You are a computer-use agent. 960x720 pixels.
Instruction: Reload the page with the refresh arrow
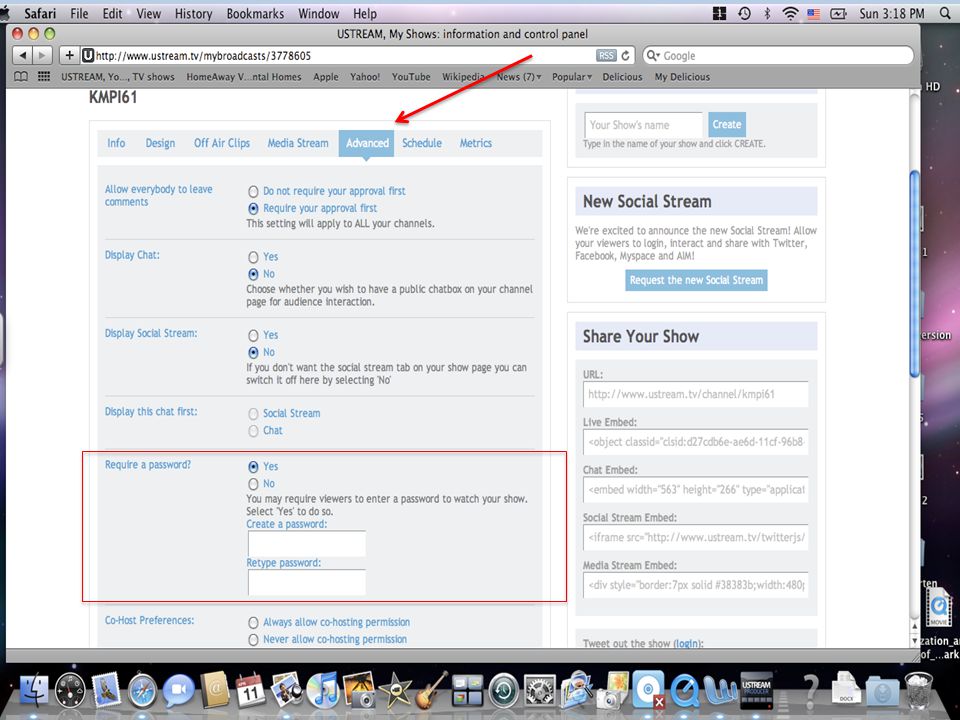[x=626, y=56]
